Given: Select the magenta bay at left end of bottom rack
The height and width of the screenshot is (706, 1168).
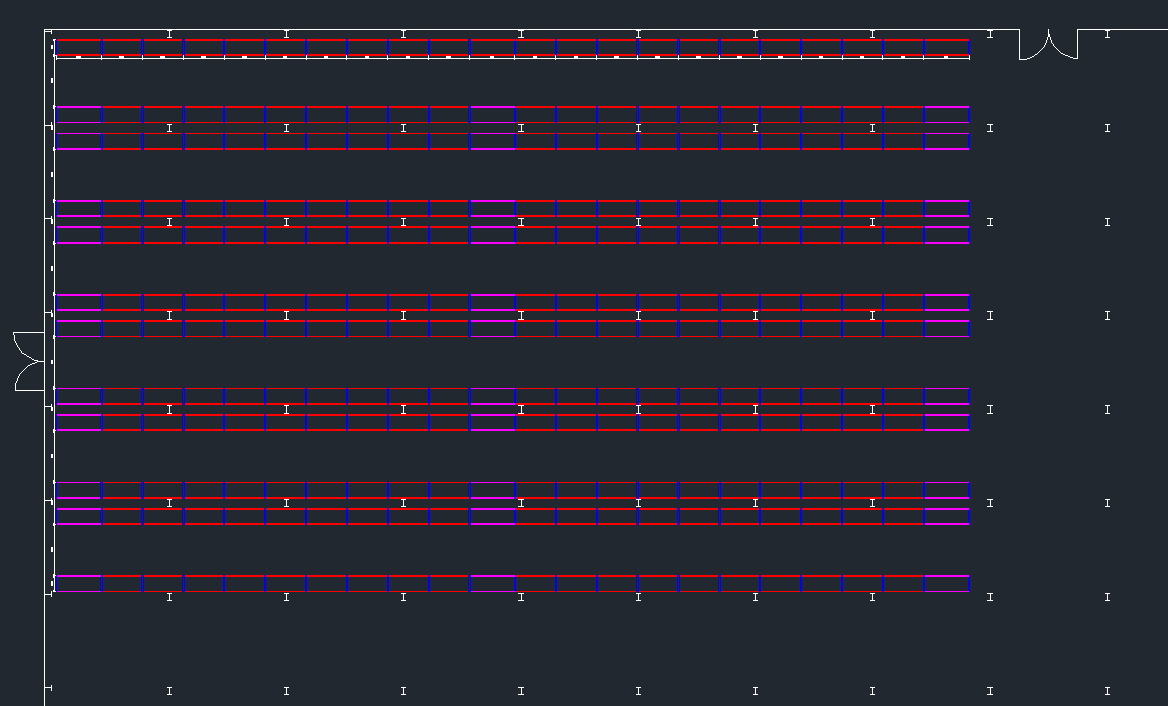Looking at the screenshot, I should point(78,583).
